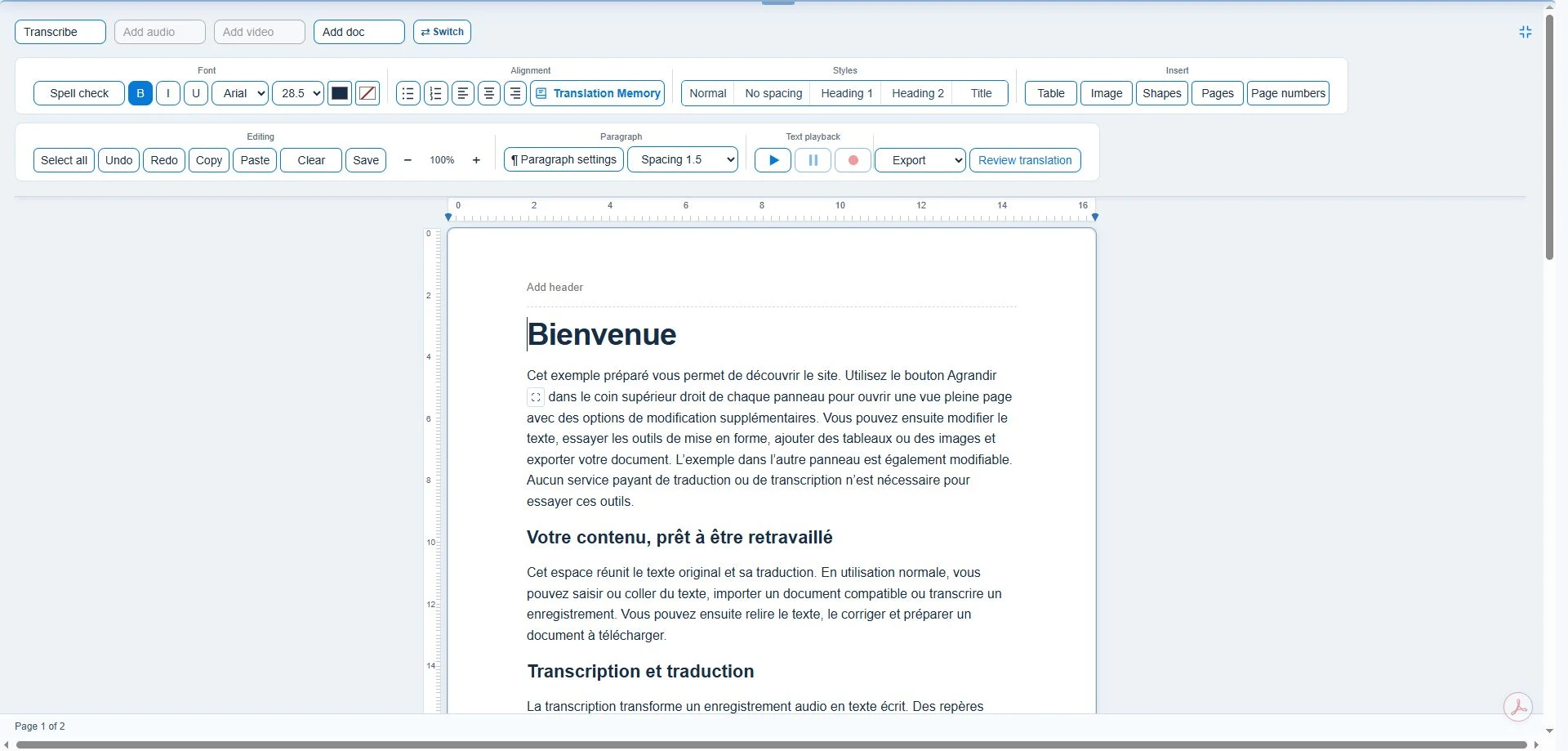This screenshot has height=751, width=1568.
Task: Apply the Normal style
Action: click(x=708, y=93)
